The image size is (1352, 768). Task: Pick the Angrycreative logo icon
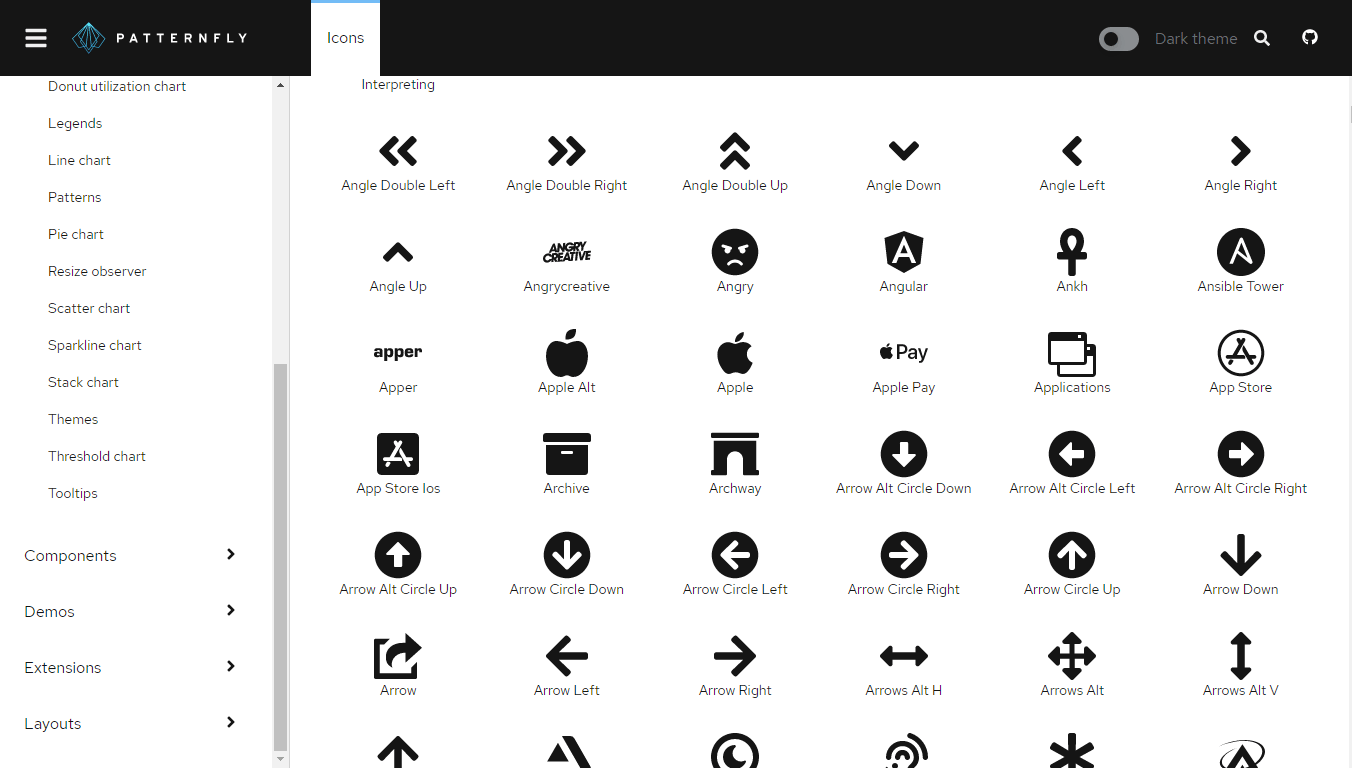point(567,252)
